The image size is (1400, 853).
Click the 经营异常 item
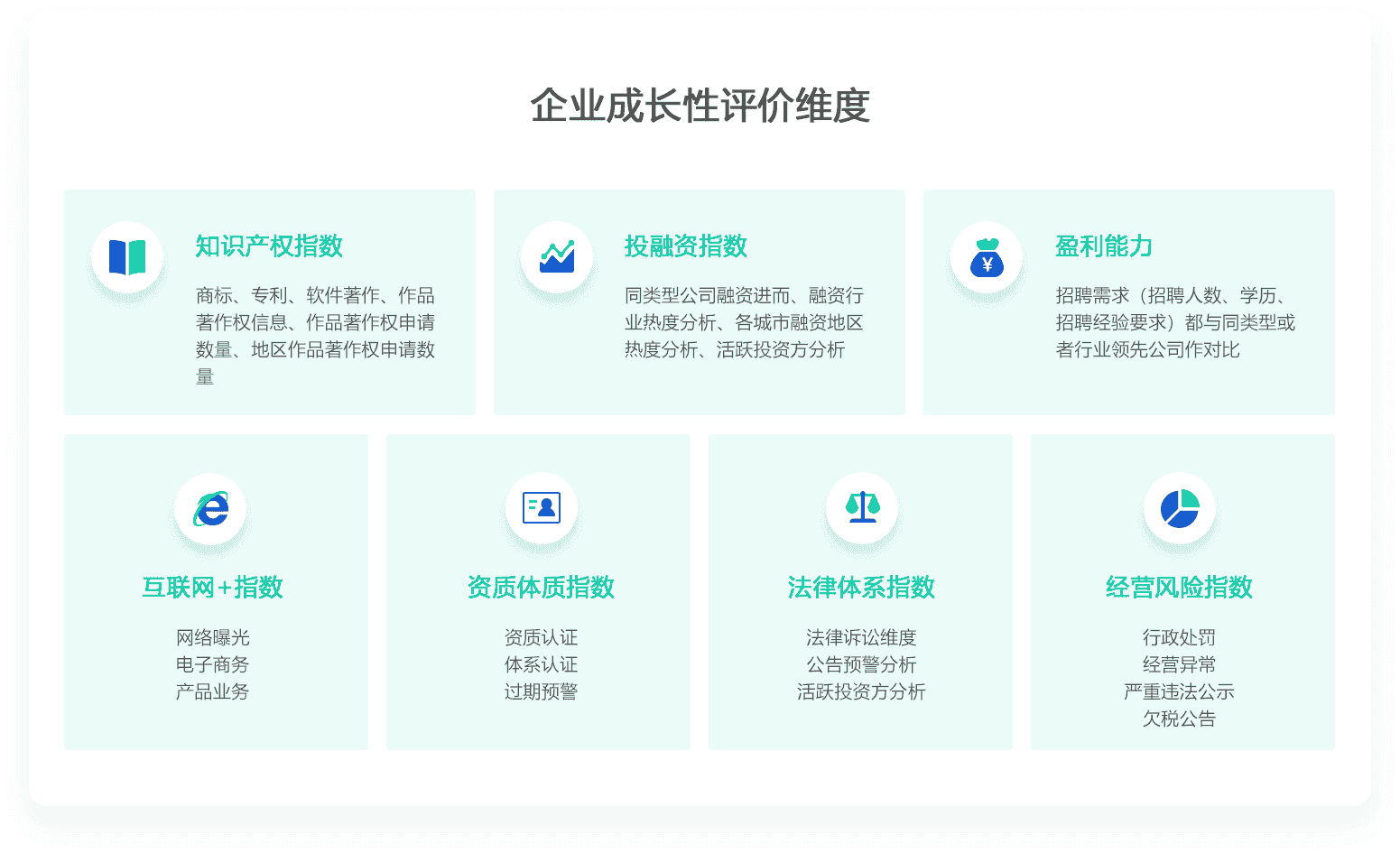[1179, 665]
